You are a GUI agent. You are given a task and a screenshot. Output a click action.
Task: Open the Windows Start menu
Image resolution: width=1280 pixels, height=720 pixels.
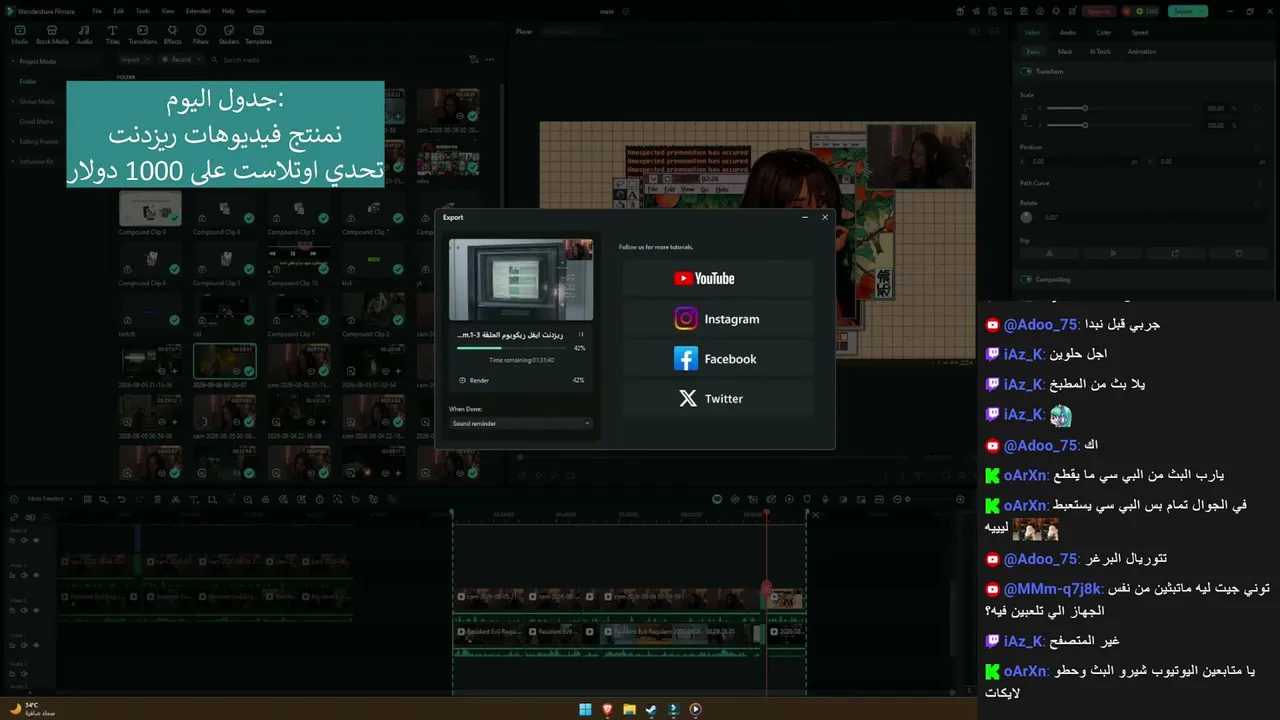[x=585, y=709]
